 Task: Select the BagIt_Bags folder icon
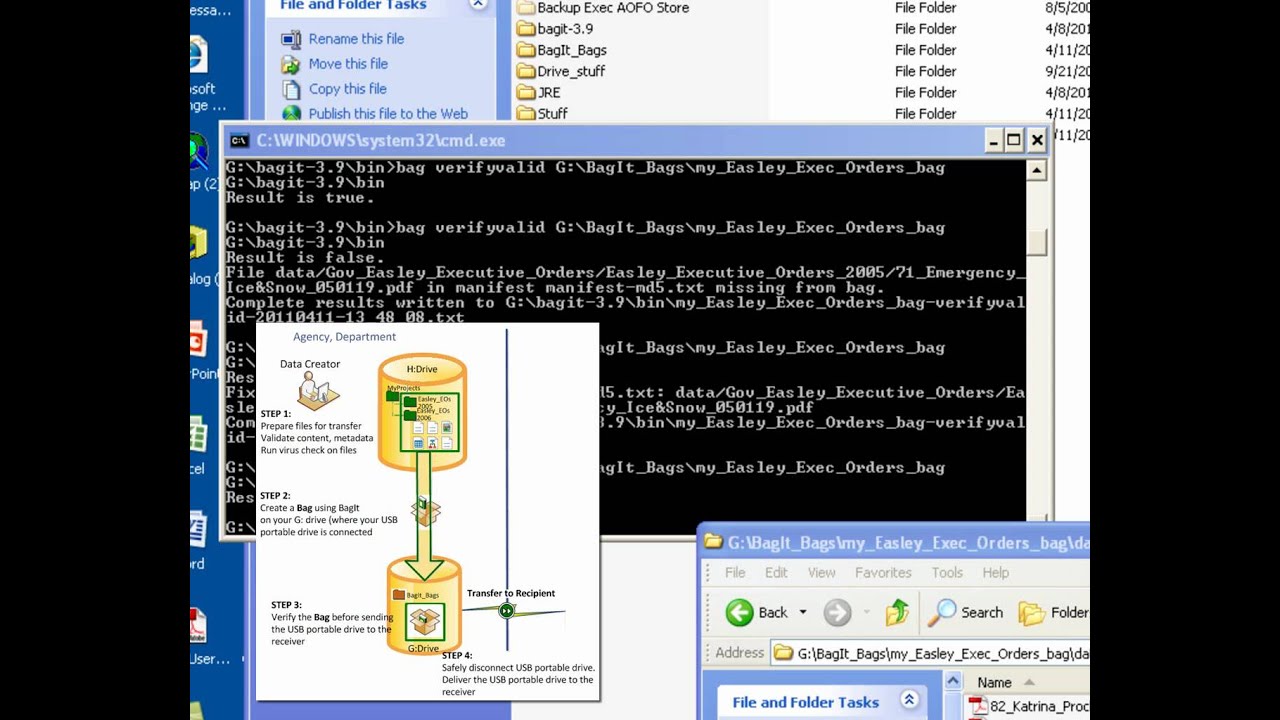pos(526,50)
